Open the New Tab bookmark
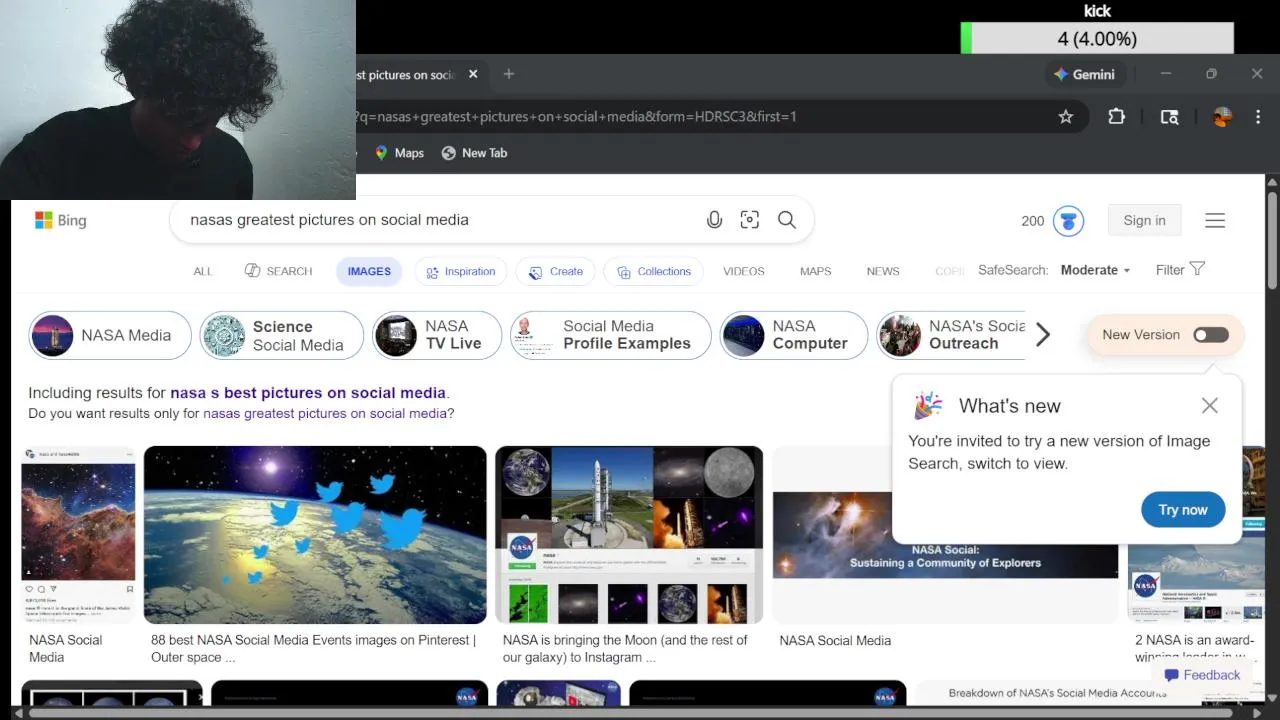This screenshot has width=1280, height=720. 474,153
